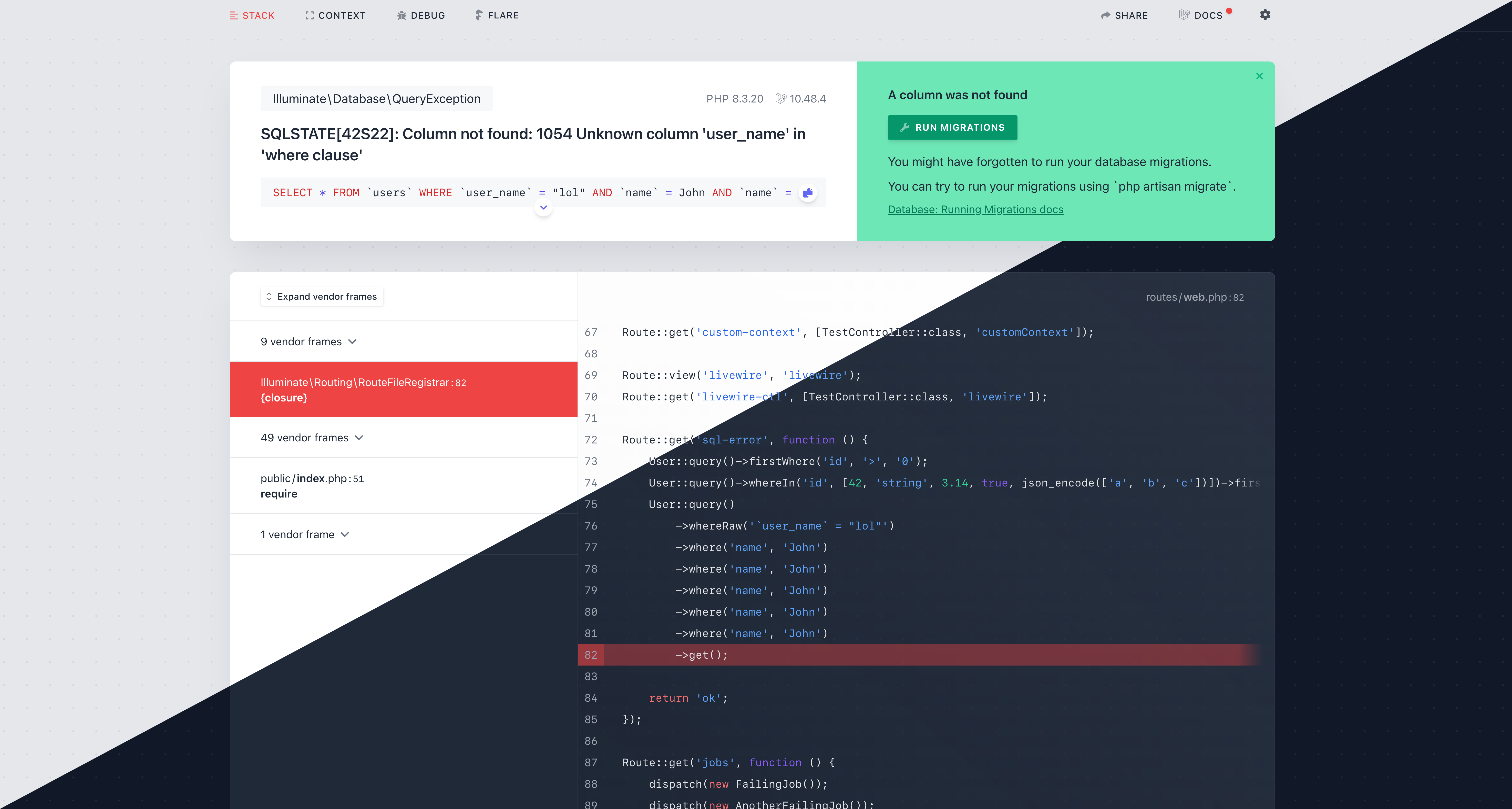The width and height of the screenshot is (1512, 809).
Task: Toggle Expand vendor frames button
Action: pyautogui.click(x=321, y=296)
